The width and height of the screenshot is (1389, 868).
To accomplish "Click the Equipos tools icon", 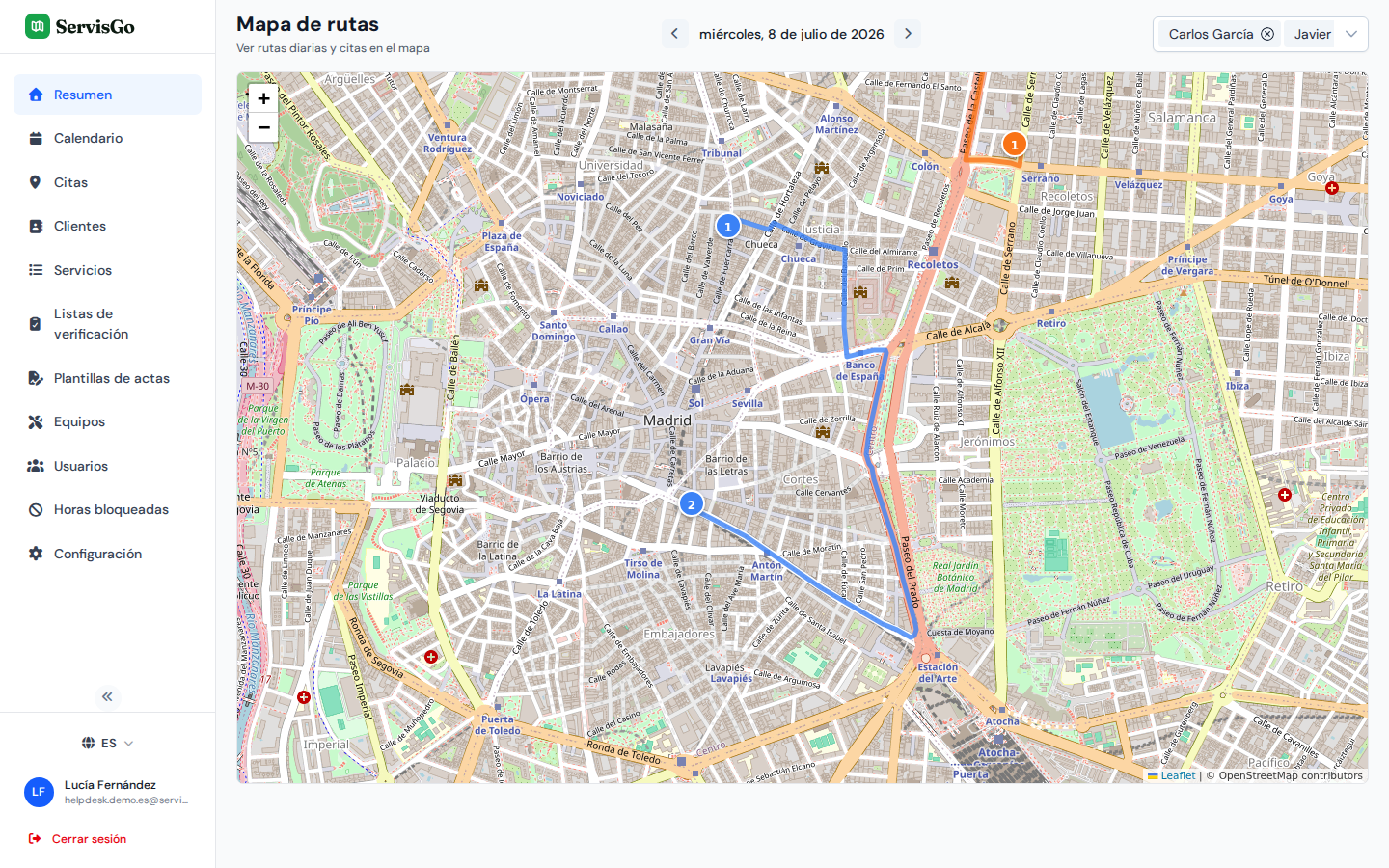I will (x=36, y=421).
